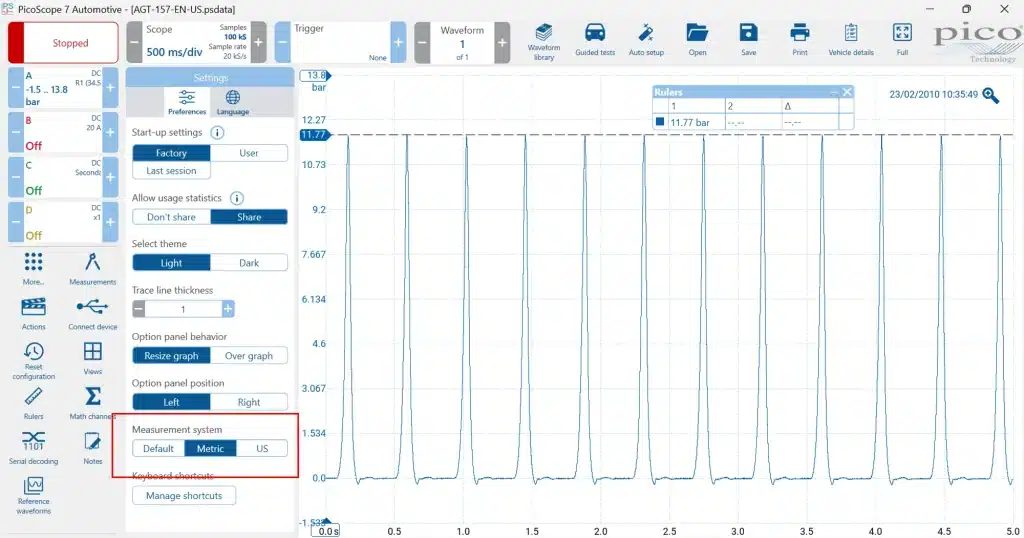Open the Views layout tool
Screen dimensions: 1024x538
(x=92, y=358)
